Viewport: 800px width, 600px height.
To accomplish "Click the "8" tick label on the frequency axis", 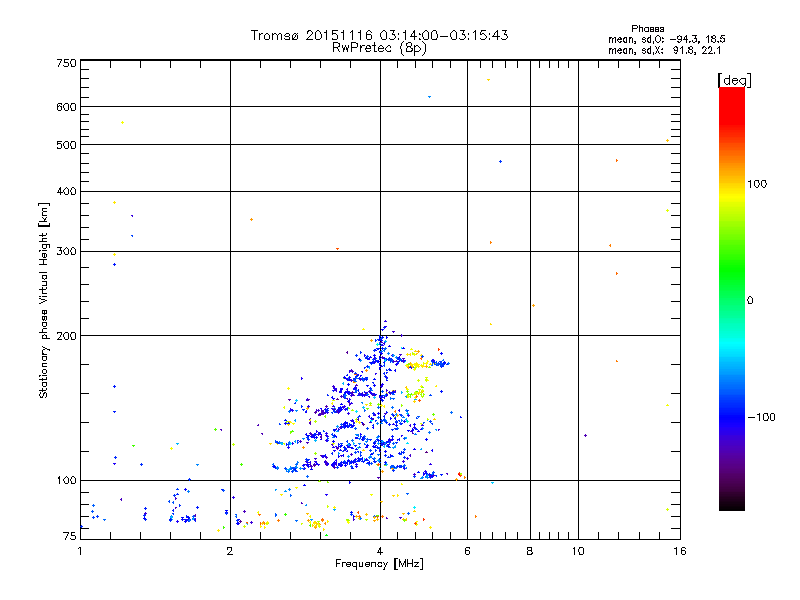I will [530, 551].
